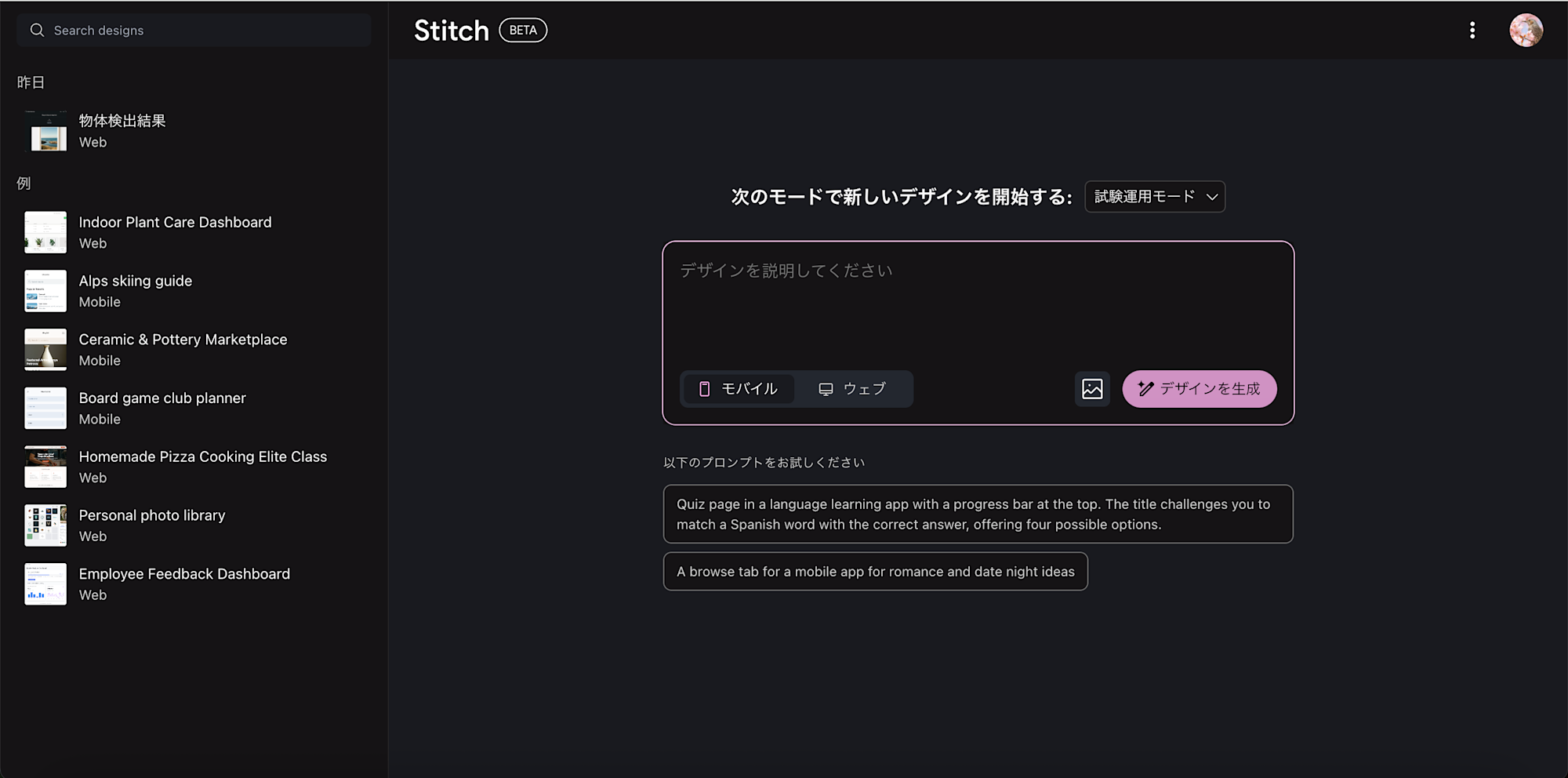The width and height of the screenshot is (1568, 778).
Task: Click Employee Feedback Dashboard thumbnail
Action: coord(45,584)
